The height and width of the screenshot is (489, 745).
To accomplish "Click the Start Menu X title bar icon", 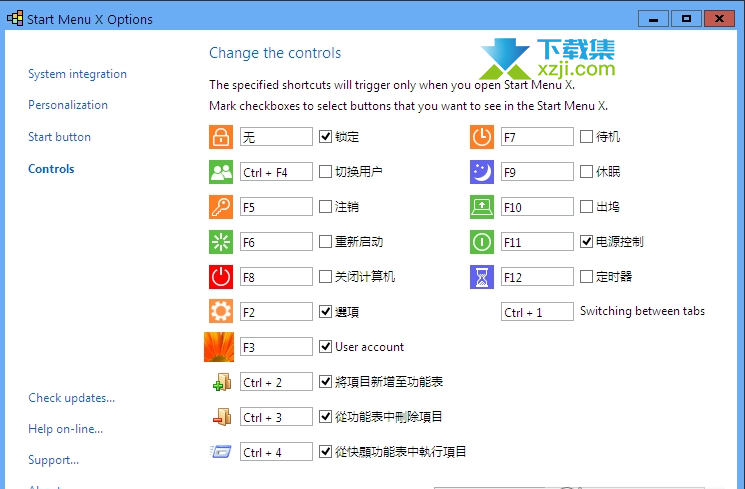I will coord(15,19).
